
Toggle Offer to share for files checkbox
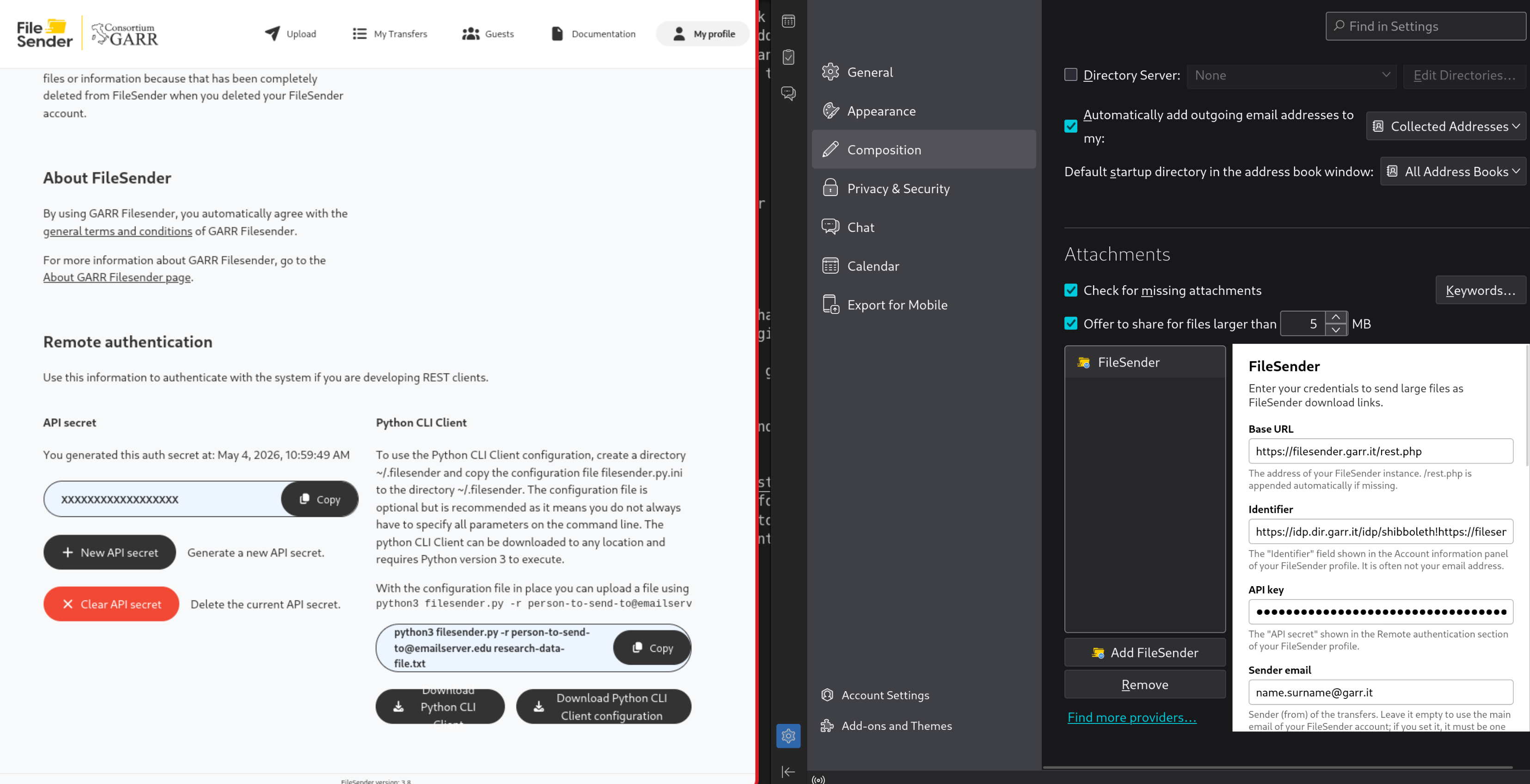1070,323
